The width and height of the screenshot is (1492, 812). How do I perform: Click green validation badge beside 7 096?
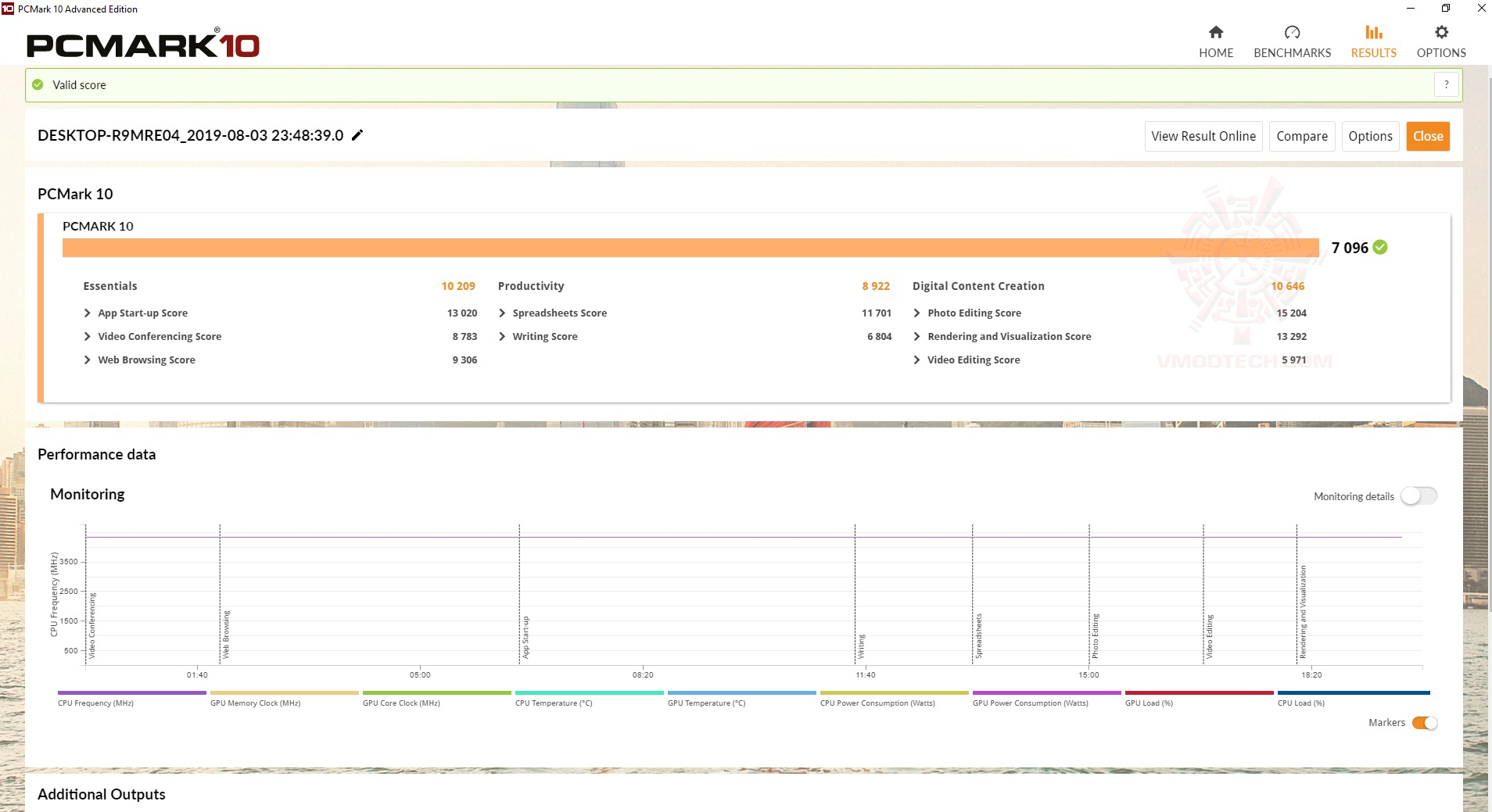pyautogui.click(x=1380, y=247)
